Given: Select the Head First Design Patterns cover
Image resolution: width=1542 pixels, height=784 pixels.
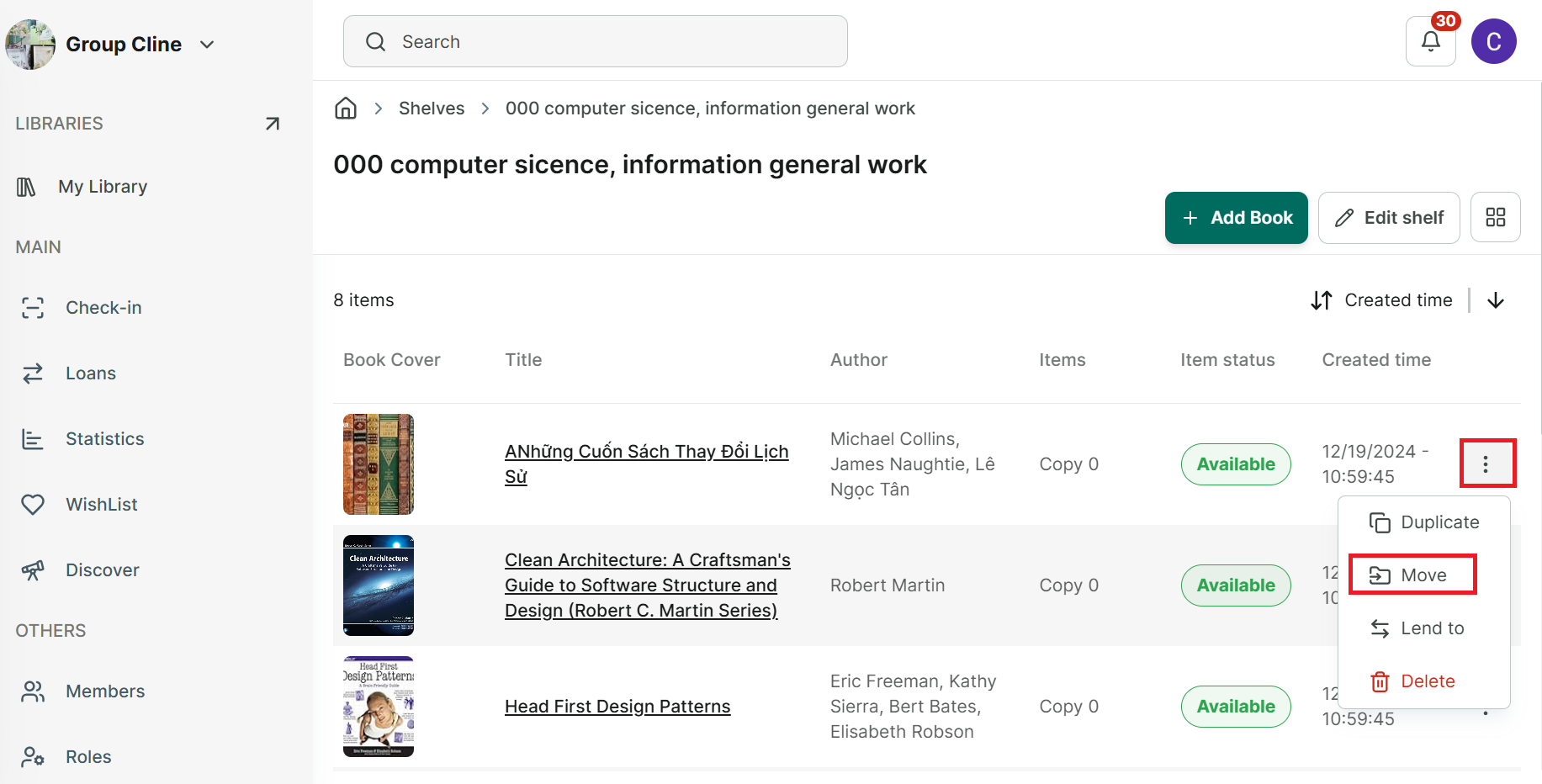Looking at the screenshot, I should 379,707.
